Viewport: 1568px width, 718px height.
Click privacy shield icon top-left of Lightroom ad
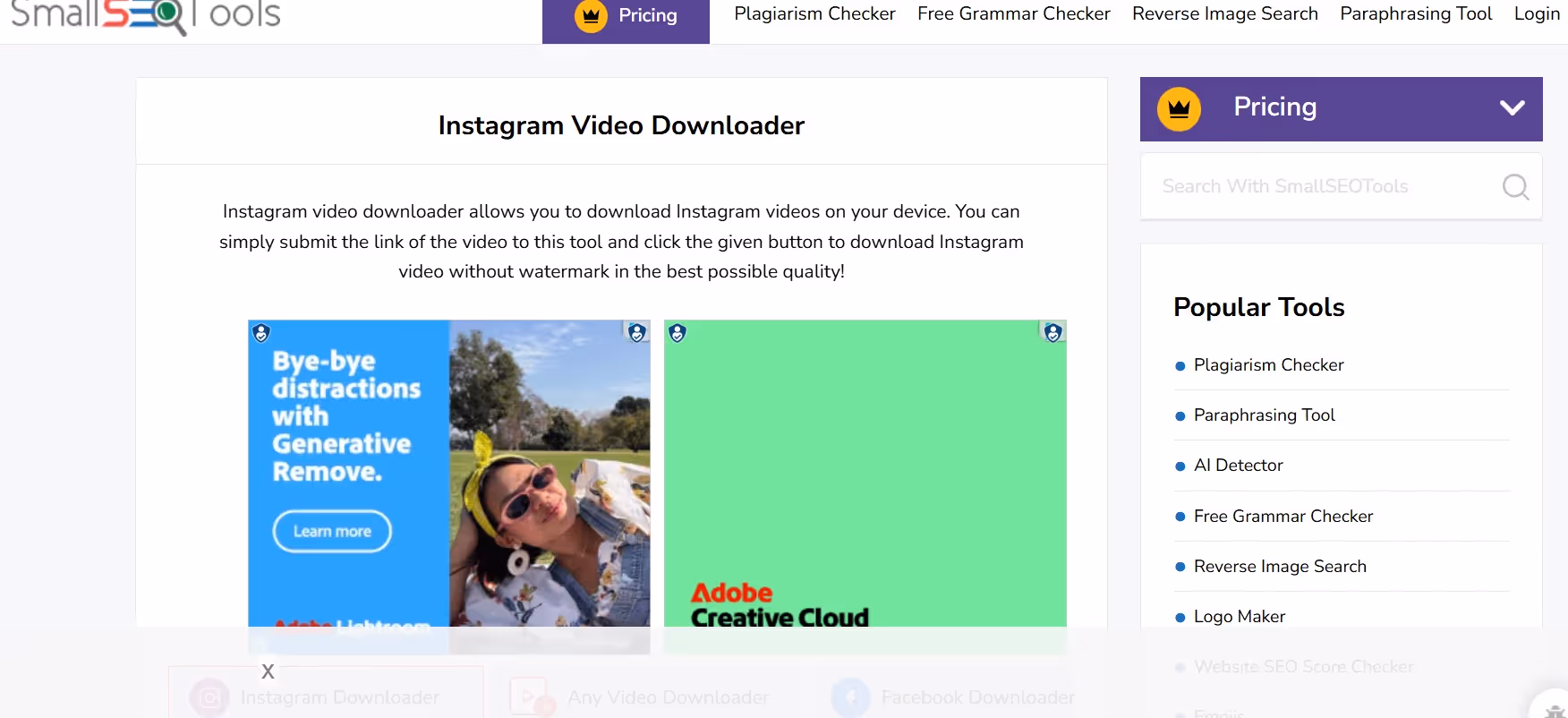[x=260, y=333]
